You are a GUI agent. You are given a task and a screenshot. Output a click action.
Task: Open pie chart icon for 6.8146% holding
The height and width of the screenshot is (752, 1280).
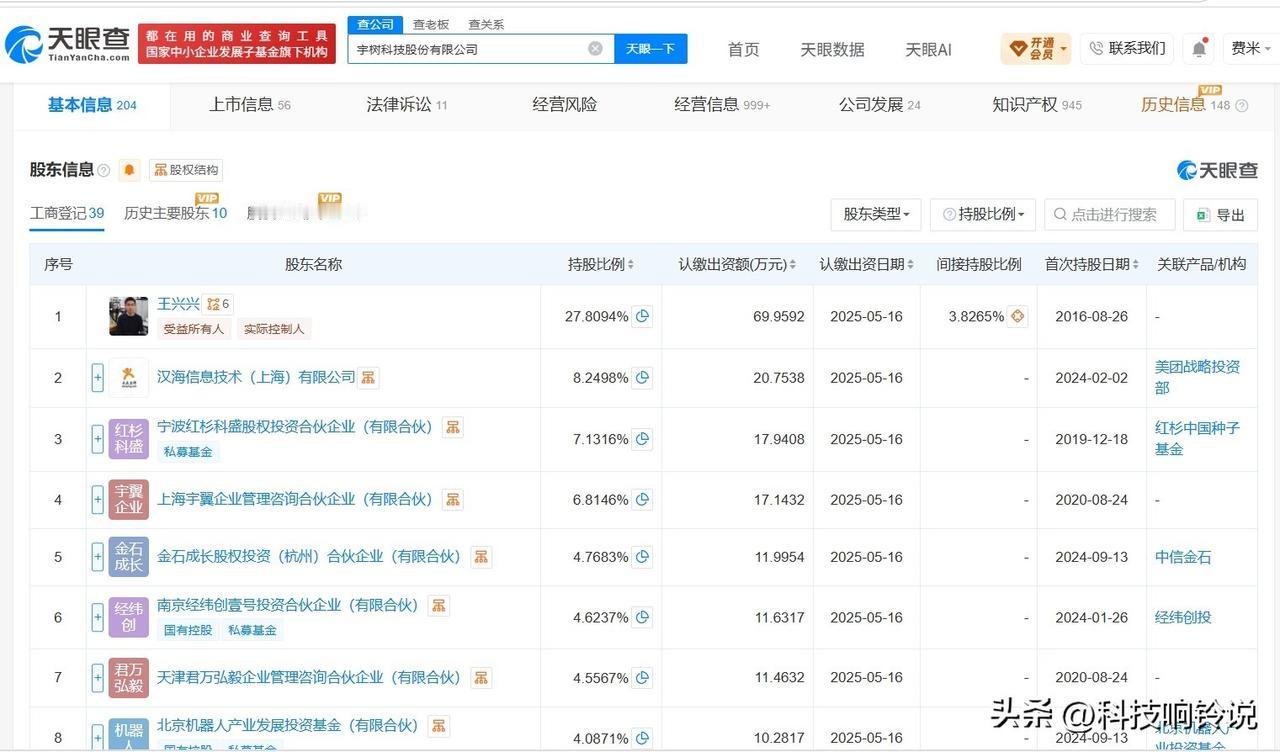coord(643,500)
